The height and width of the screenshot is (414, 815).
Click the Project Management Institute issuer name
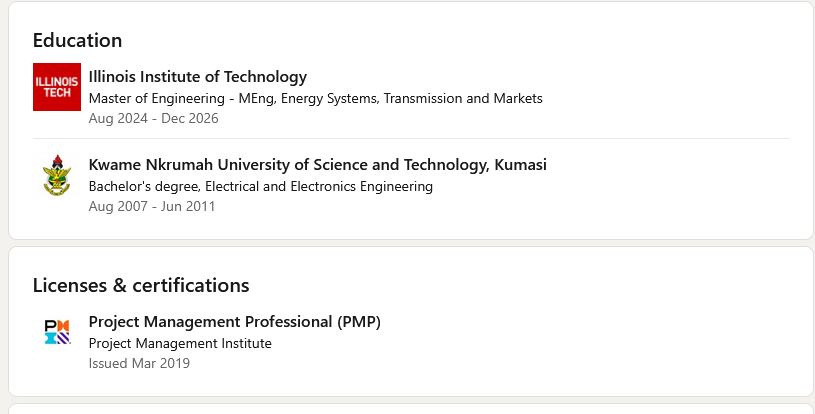point(180,343)
